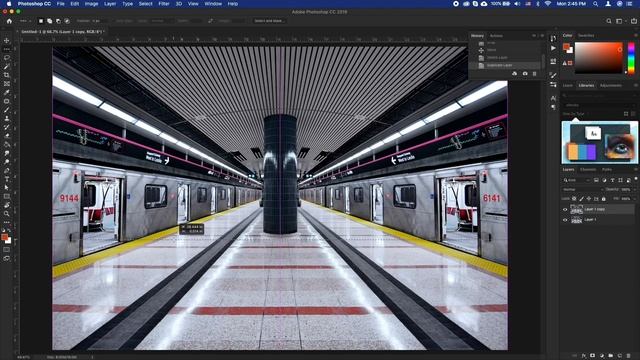Toggle lock position icon
Screen dimensions: 640x360
point(589,199)
